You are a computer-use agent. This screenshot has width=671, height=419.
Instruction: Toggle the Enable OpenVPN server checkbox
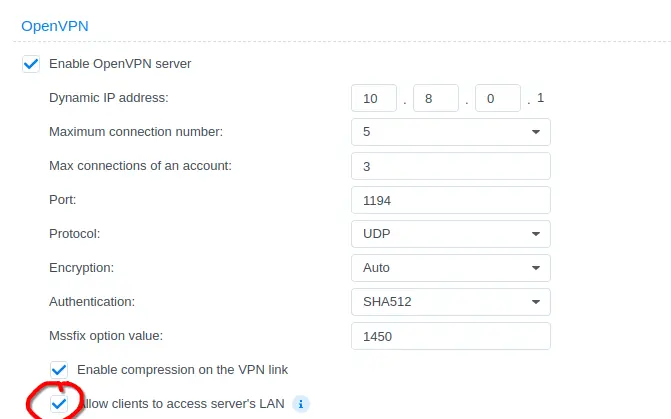(31, 64)
